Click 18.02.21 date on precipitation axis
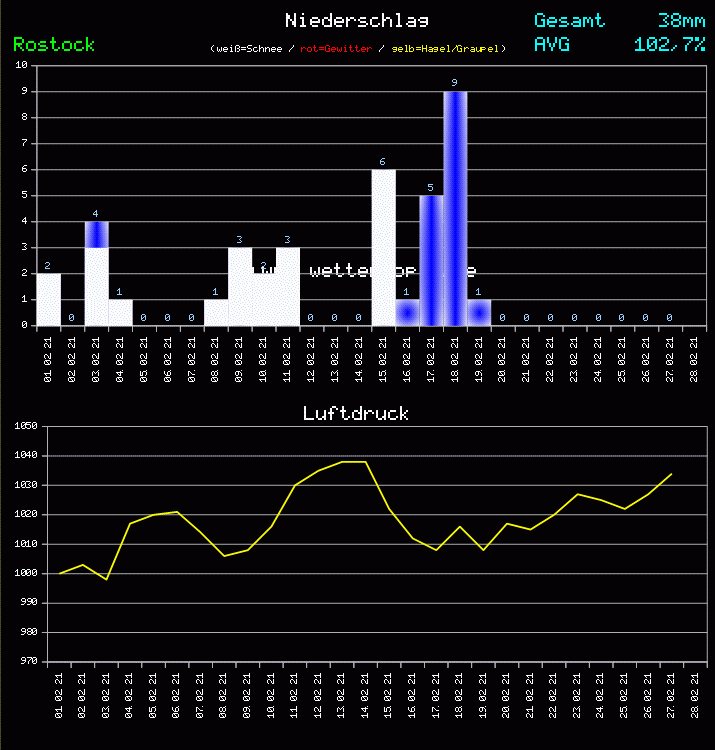715x750 pixels. pyautogui.click(x=456, y=356)
